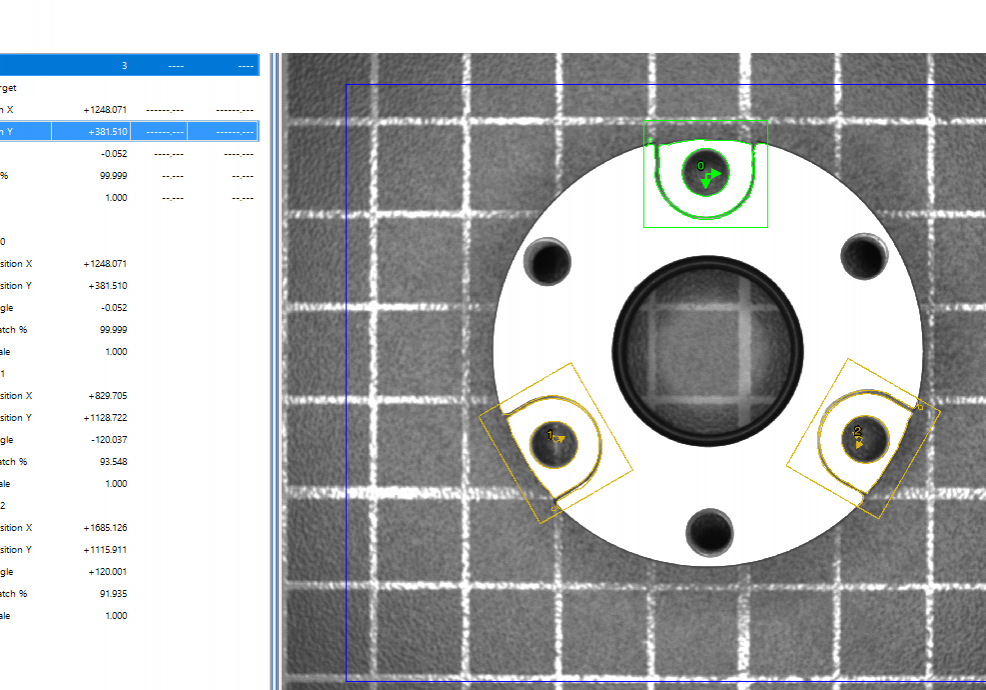
Task: Select the Position Y value +1115.911
Action: tap(105, 550)
